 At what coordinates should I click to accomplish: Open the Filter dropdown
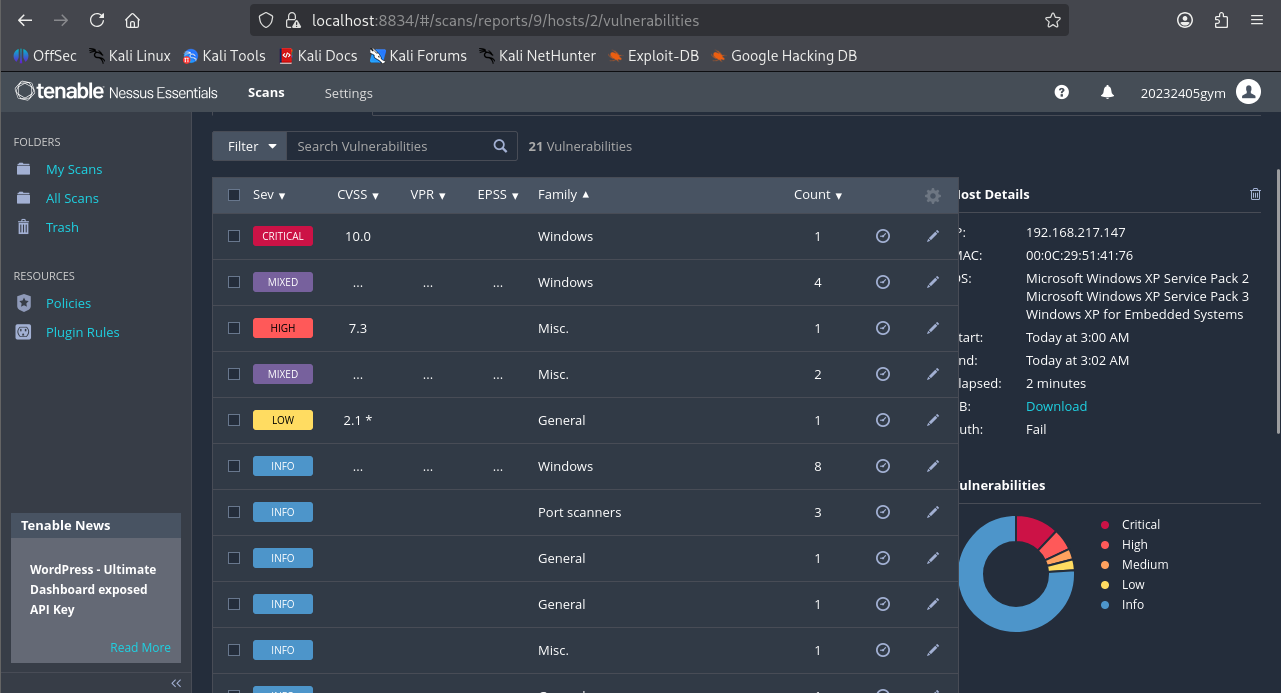coord(250,146)
